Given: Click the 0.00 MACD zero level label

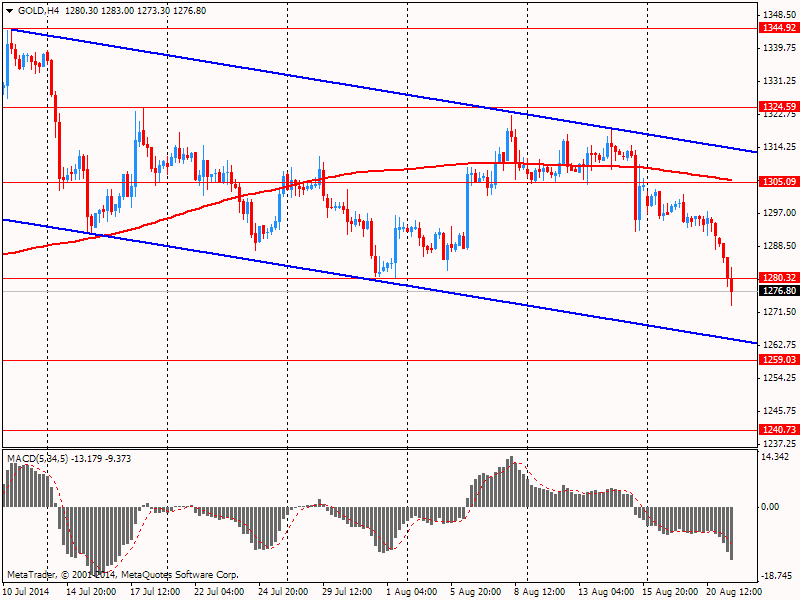Looking at the screenshot, I should point(772,507).
